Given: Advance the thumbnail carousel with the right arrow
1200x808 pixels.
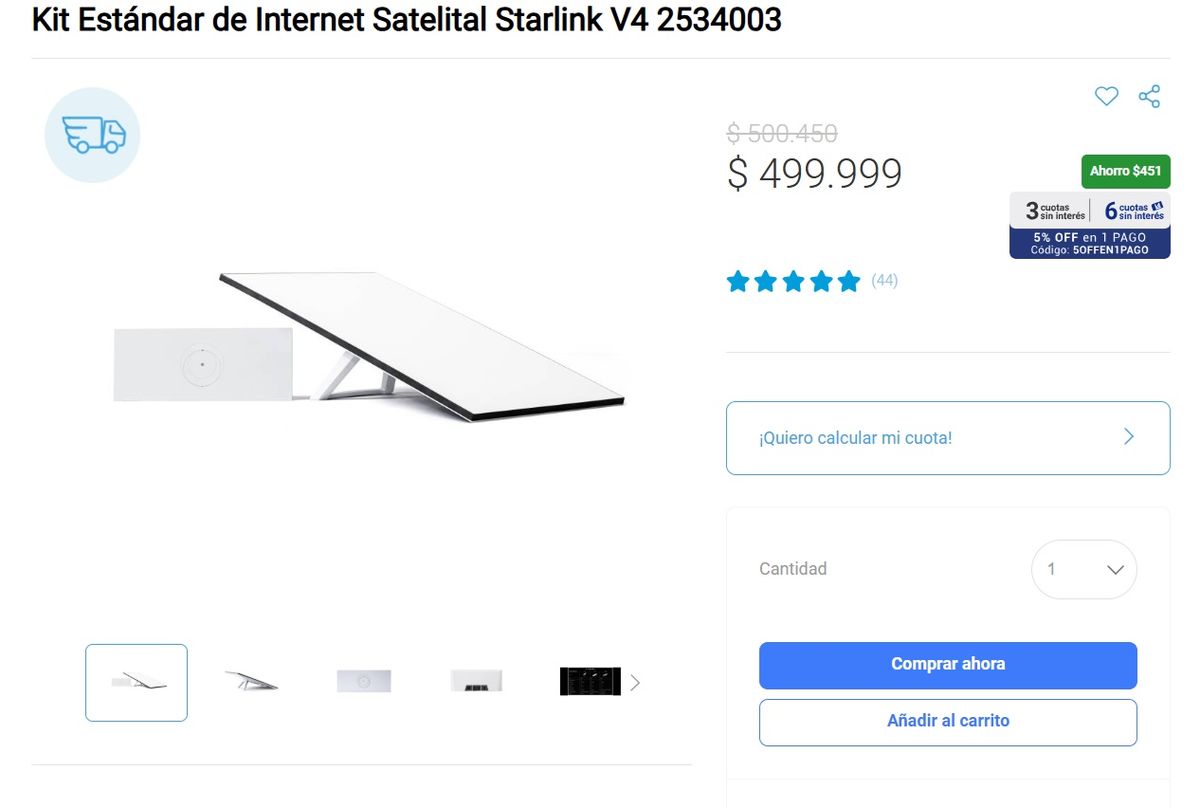Looking at the screenshot, I should pos(634,682).
